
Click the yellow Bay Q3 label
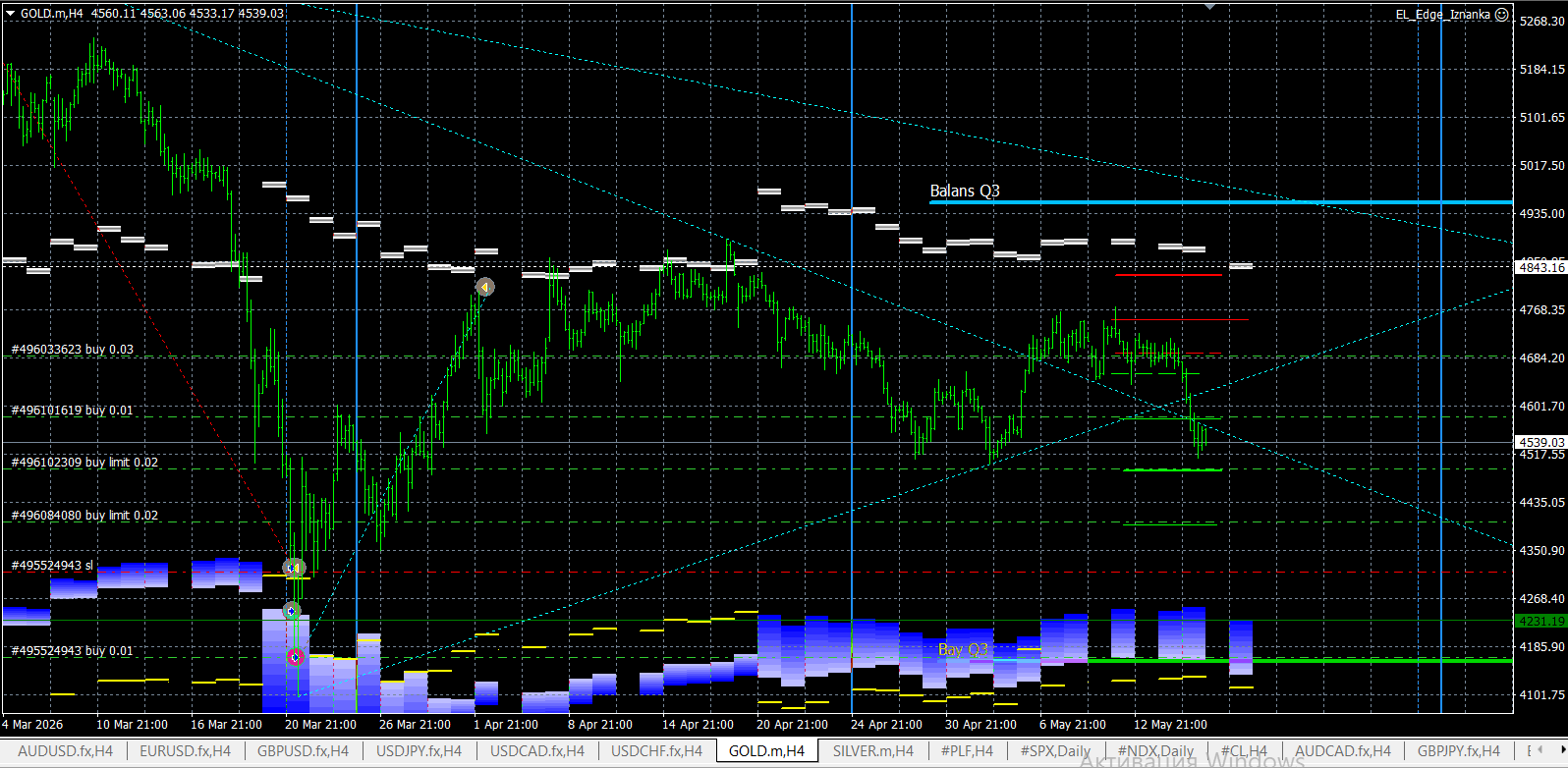click(x=963, y=650)
